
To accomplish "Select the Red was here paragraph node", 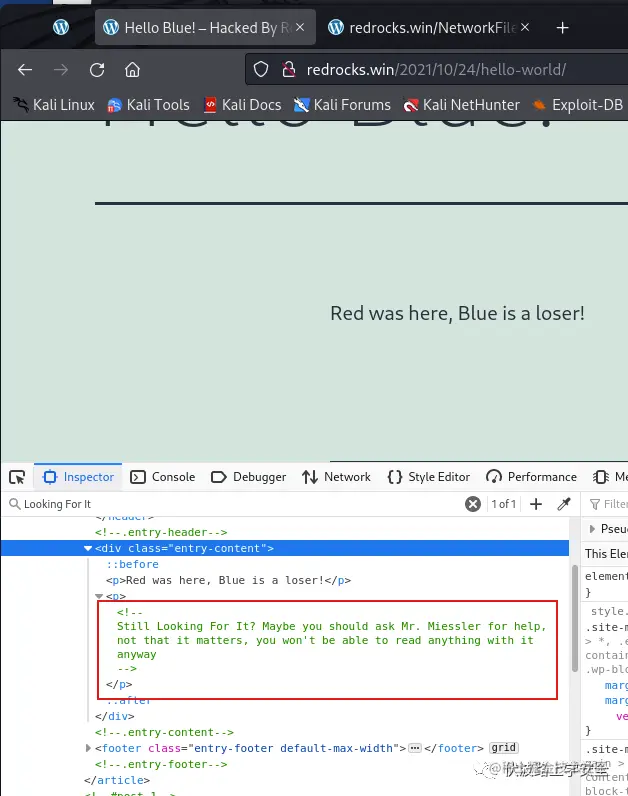I will pos(228,580).
